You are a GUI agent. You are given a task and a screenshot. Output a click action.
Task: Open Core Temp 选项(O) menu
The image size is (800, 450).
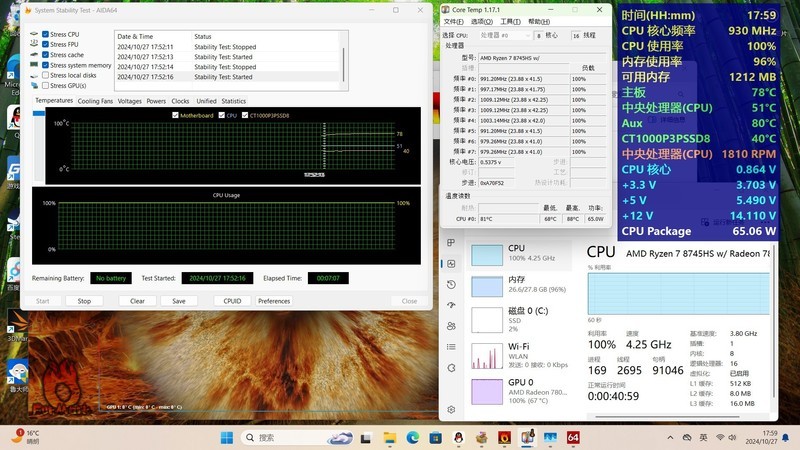482,21
